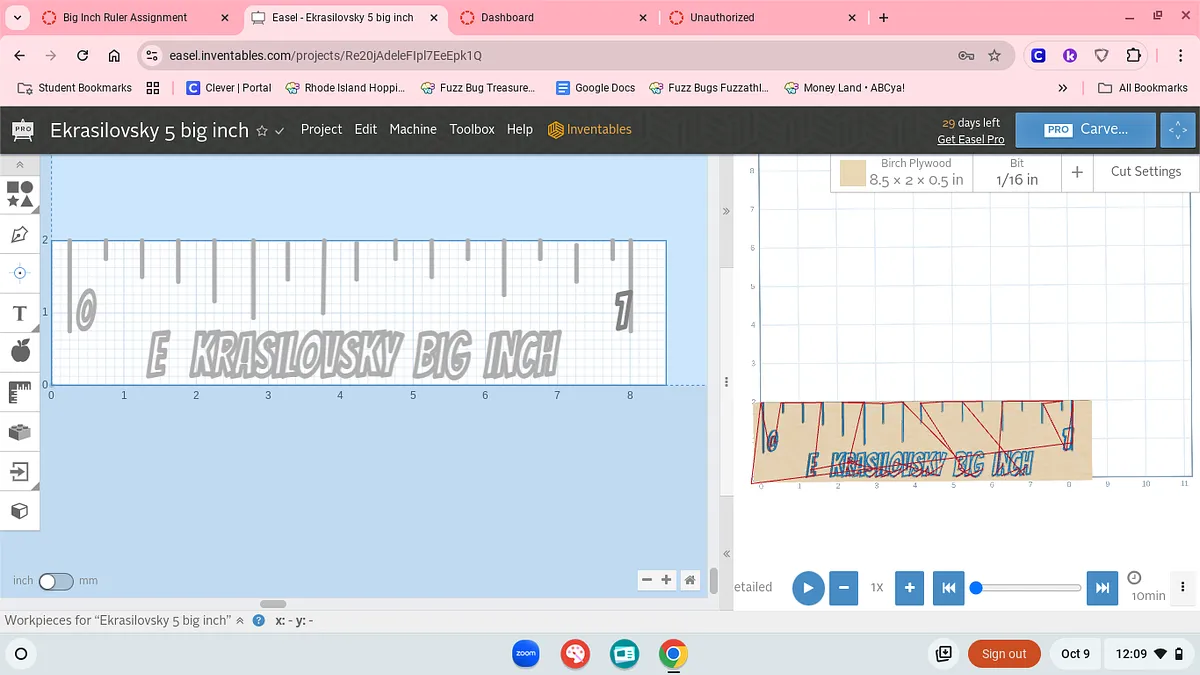Open the Toolbox menu

[x=472, y=129]
